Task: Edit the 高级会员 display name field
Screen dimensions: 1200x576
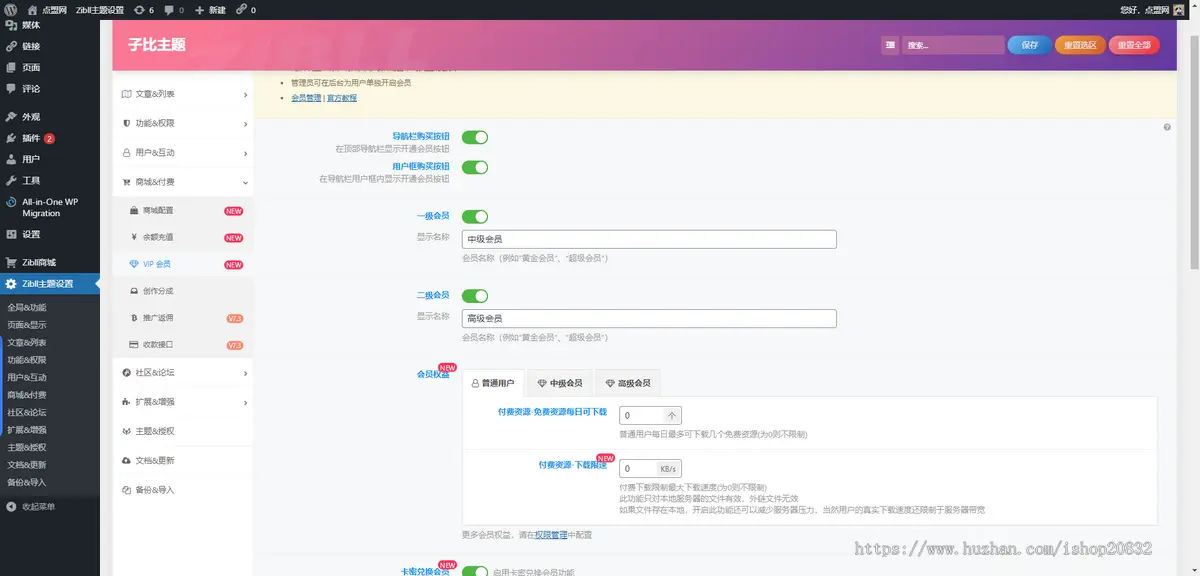Action: [x=649, y=318]
